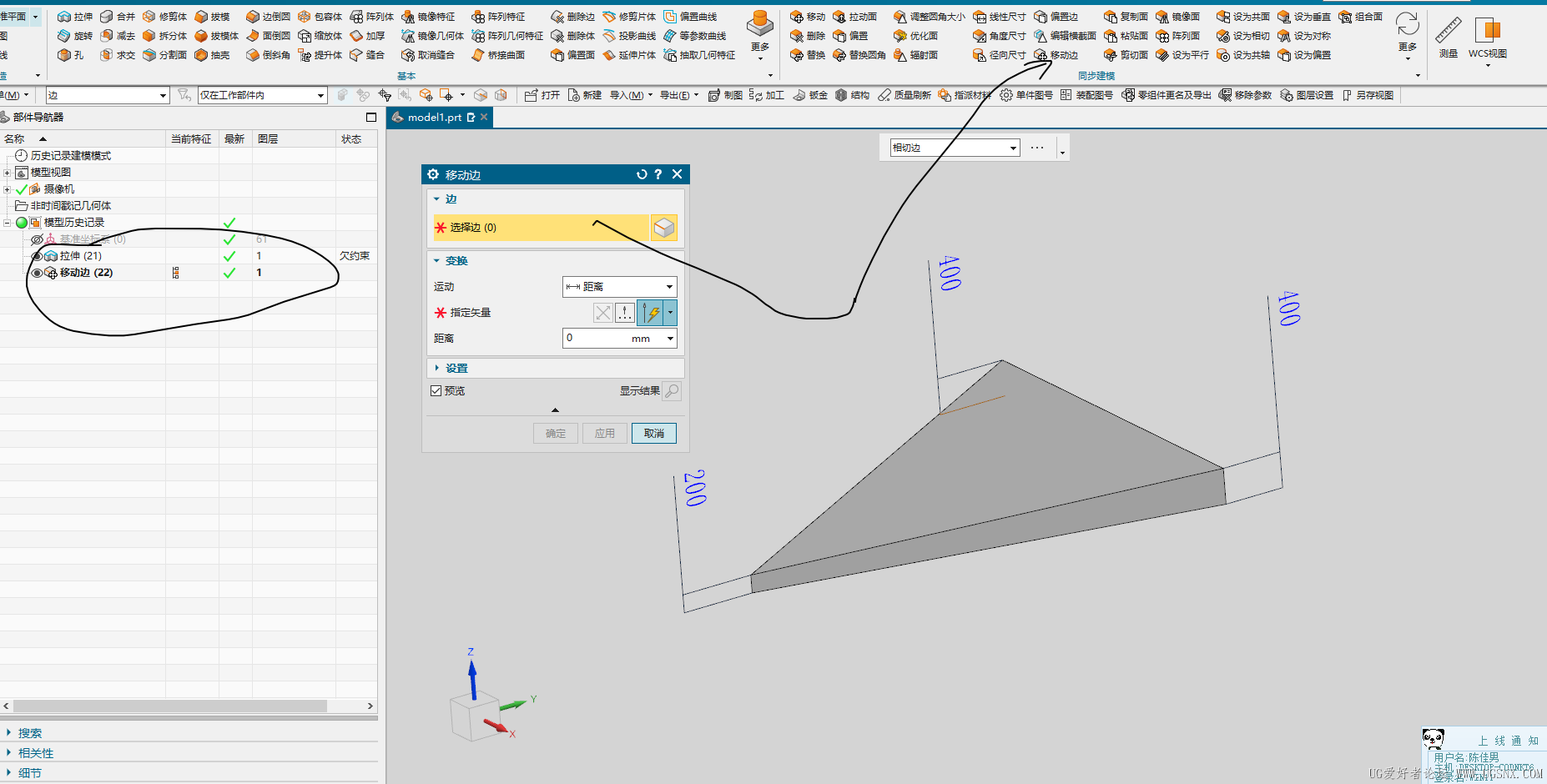Click the 倒斜角 (Chamfer) tool
This screenshot has width=1547, height=784.
click(268, 55)
